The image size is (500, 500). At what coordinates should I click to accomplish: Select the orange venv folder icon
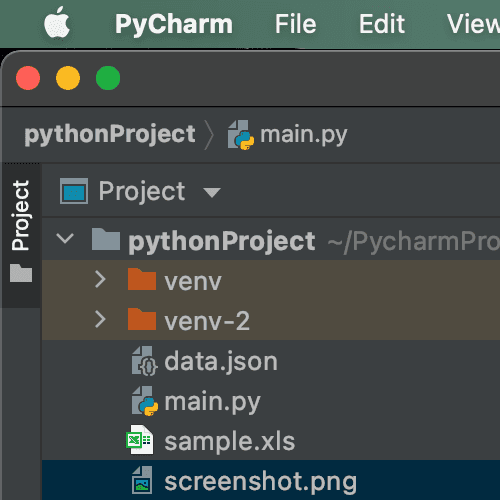(x=142, y=279)
